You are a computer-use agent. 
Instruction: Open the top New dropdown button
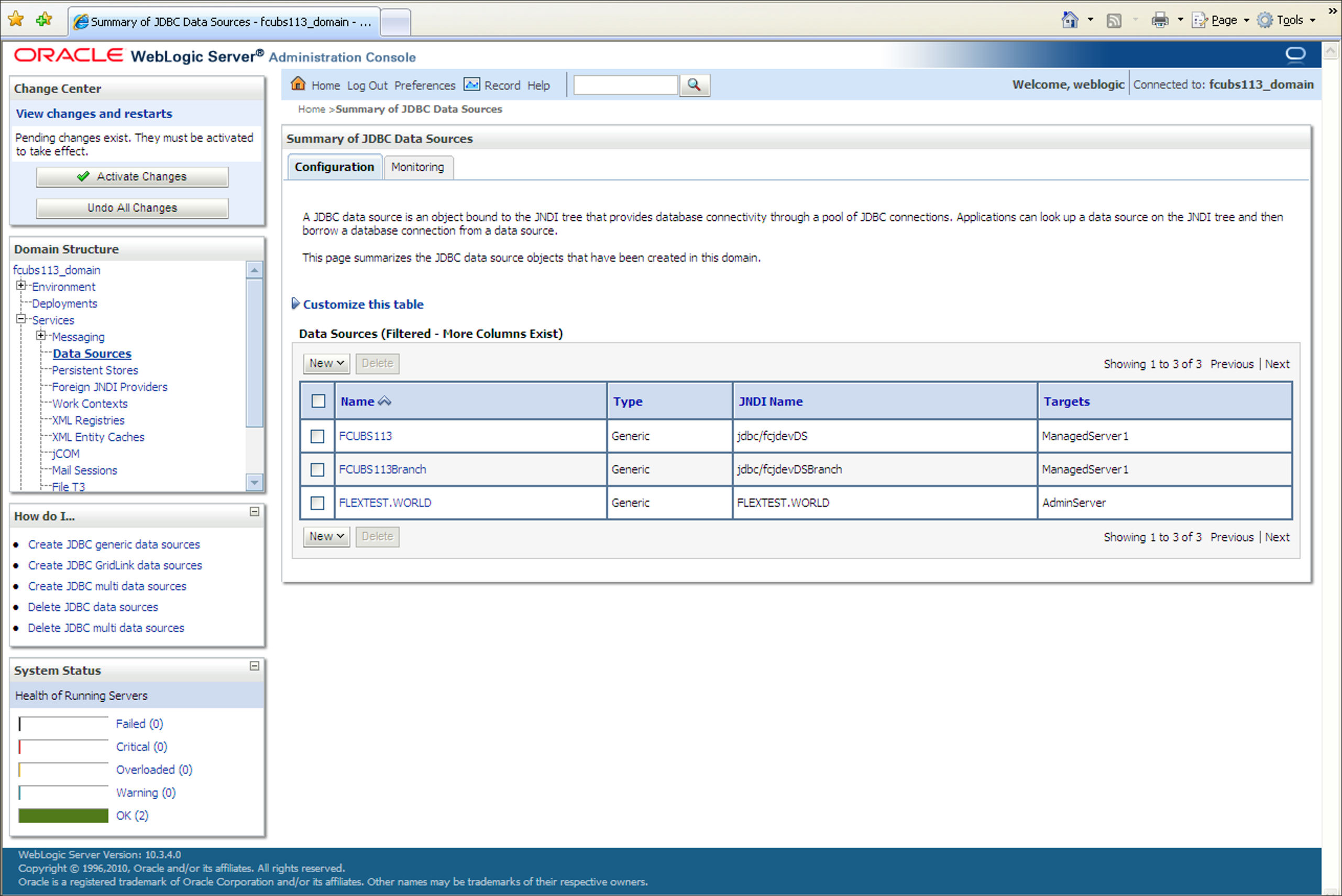point(326,363)
